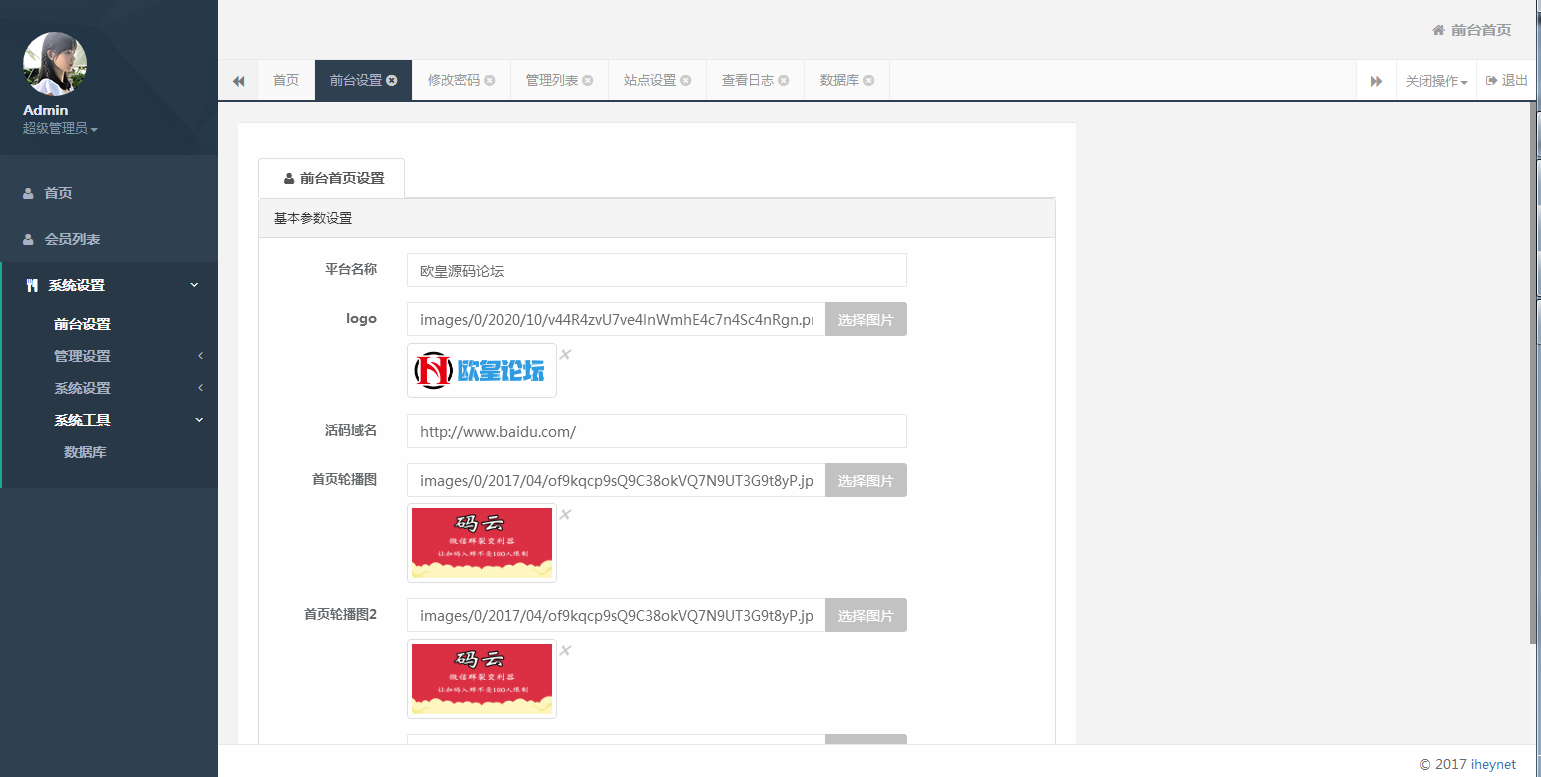Screen dimensions: 1541x777
Task: Switch to the 站点设置 tab
Action: [x=650, y=80]
